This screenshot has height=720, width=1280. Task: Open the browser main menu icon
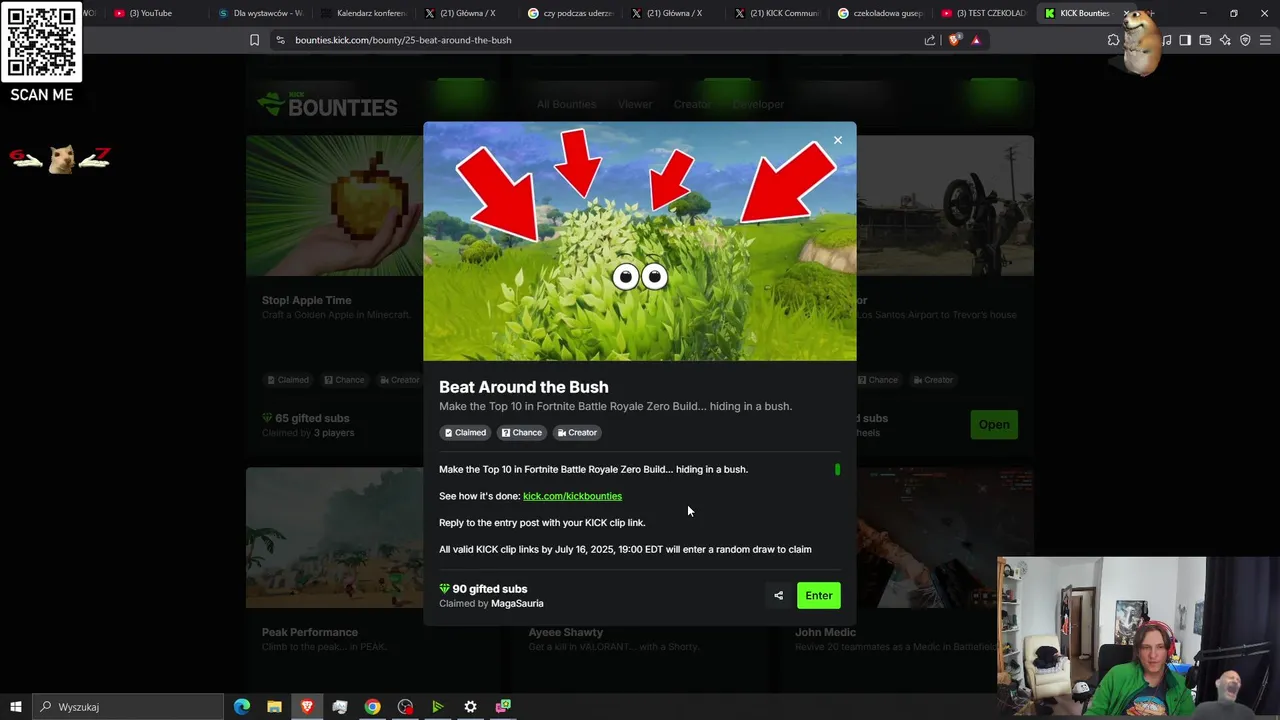pyautogui.click(x=1266, y=40)
